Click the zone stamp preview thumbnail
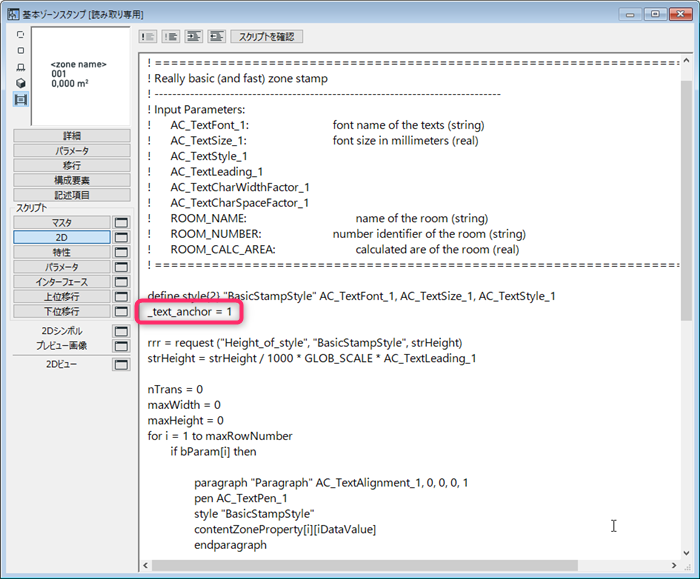 81,76
